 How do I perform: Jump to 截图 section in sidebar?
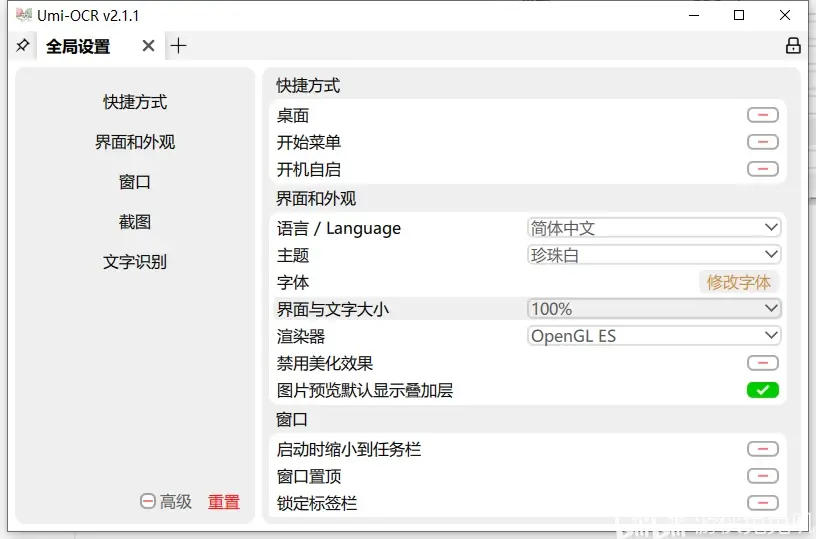135,222
